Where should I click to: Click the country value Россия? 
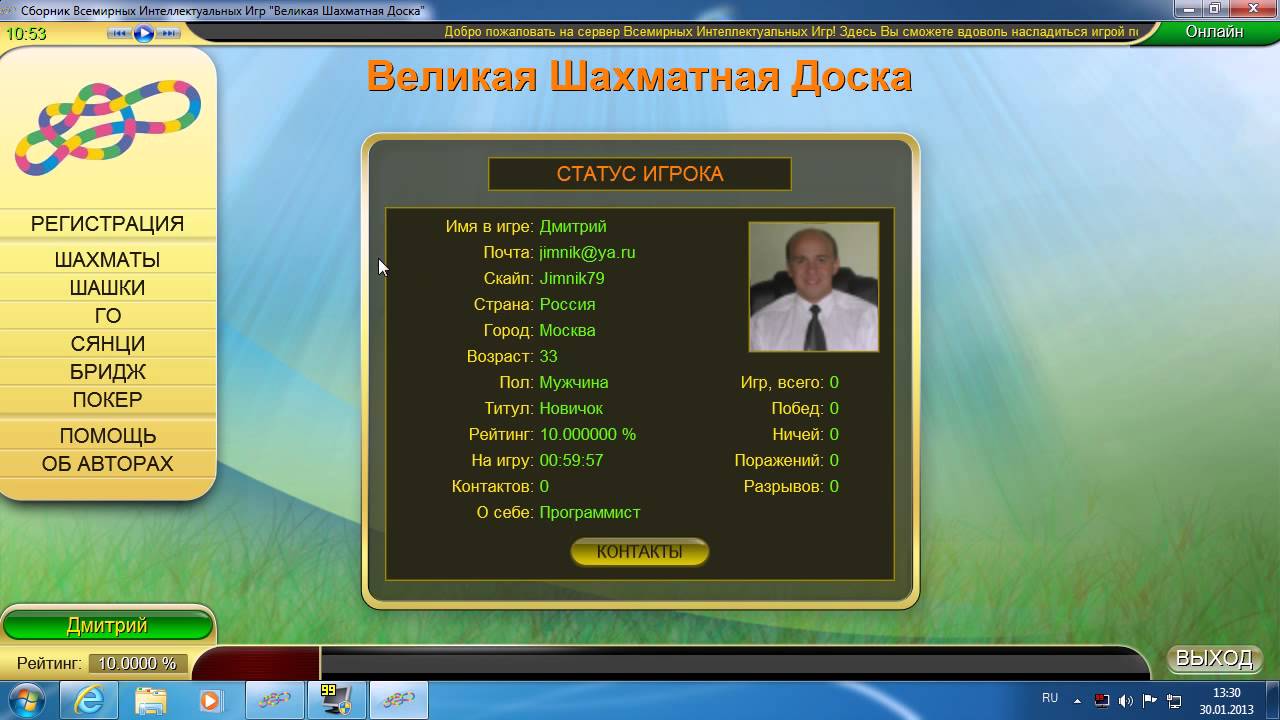[x=567, y=304]
